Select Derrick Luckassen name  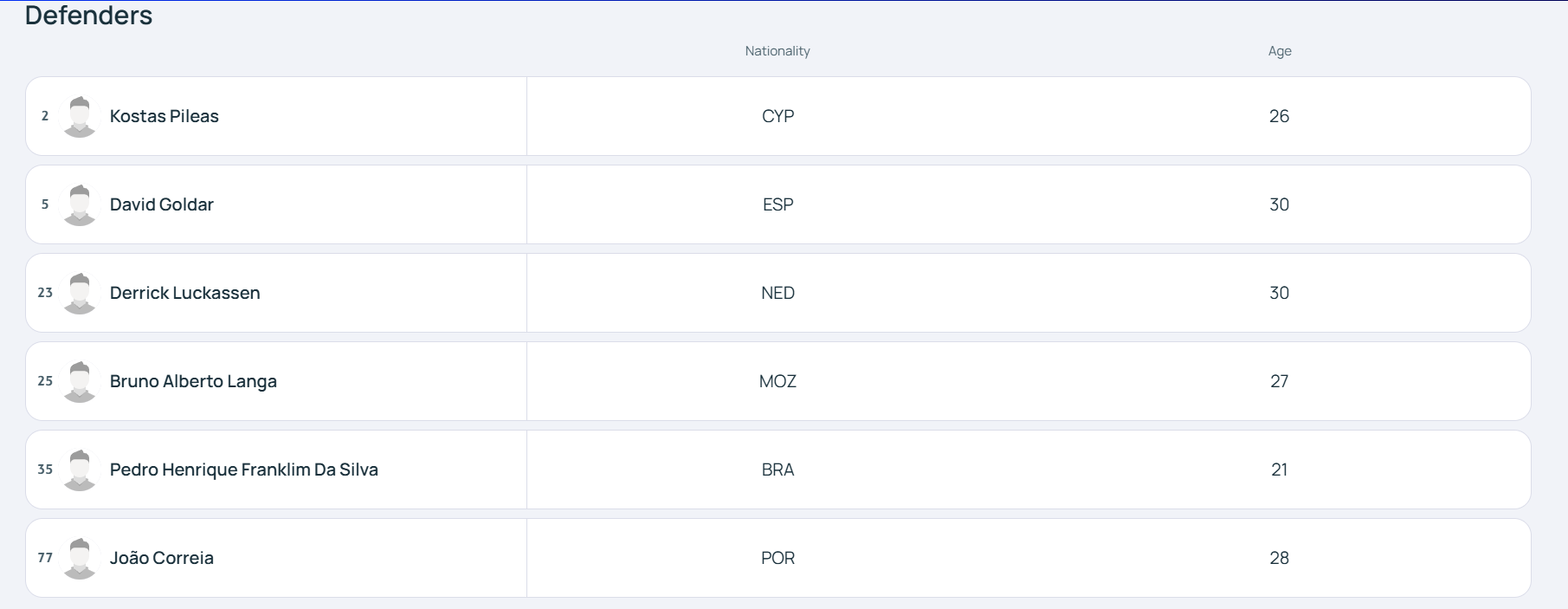pyautogui.click(x=185, y=293)
